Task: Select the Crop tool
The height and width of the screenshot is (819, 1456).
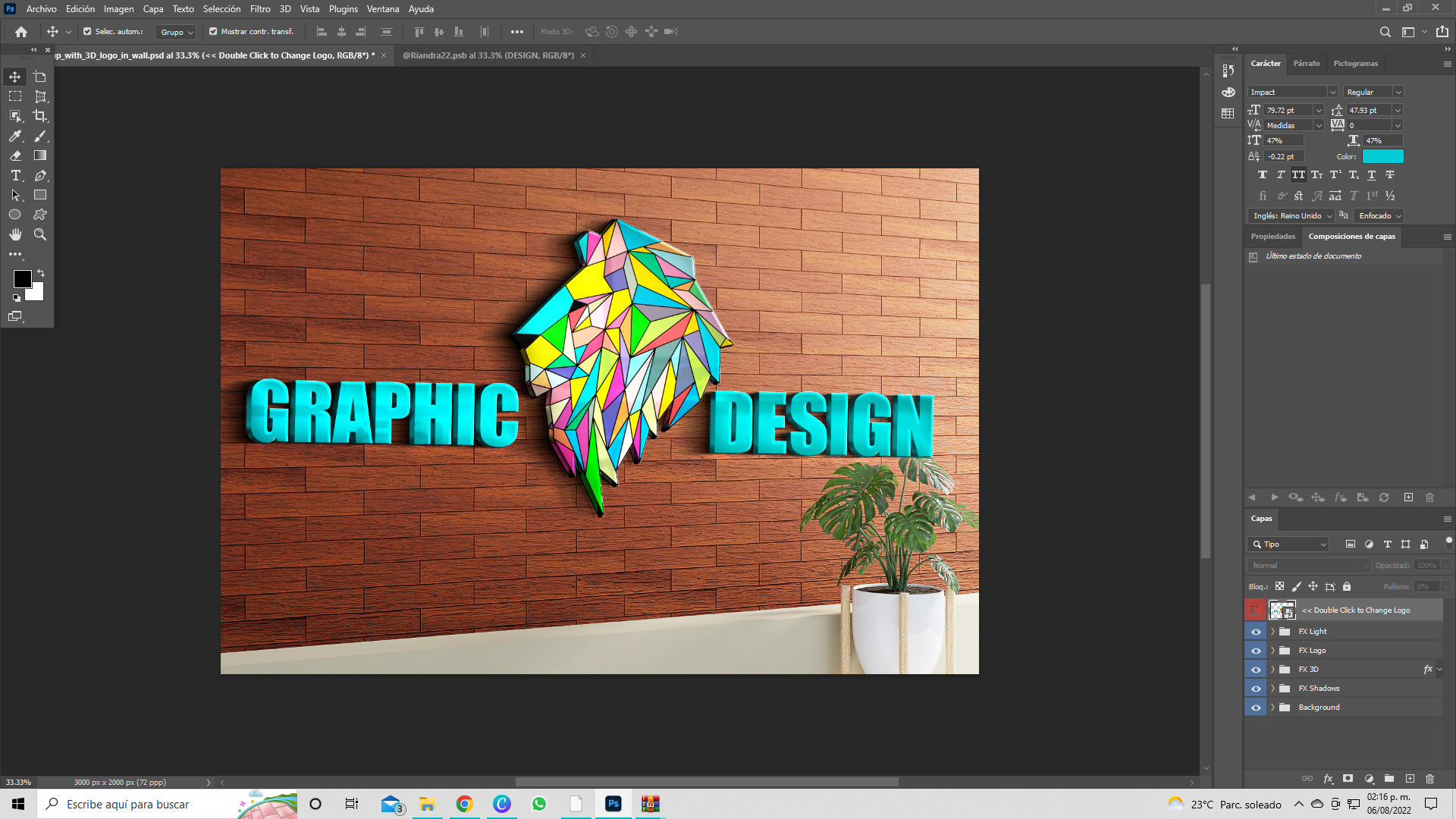Action: click(x=40, y=116)
